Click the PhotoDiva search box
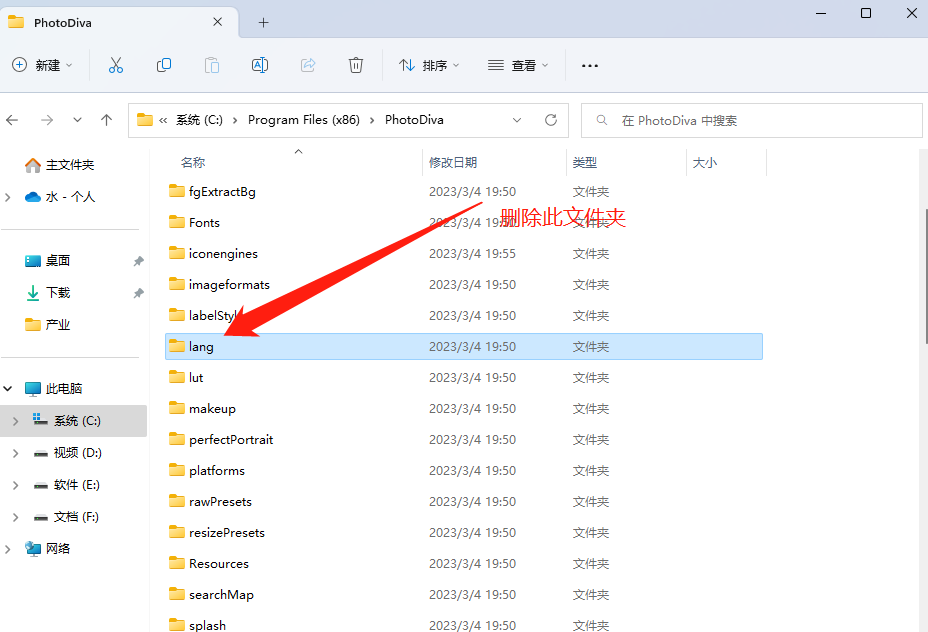928x632 pixels. pyautogui.click(x=752, y=121)
